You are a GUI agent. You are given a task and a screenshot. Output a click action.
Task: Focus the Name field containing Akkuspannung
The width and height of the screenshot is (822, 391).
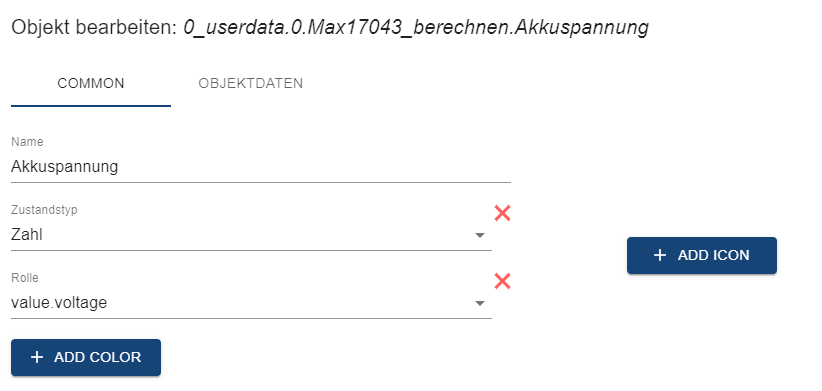(261, 167)
